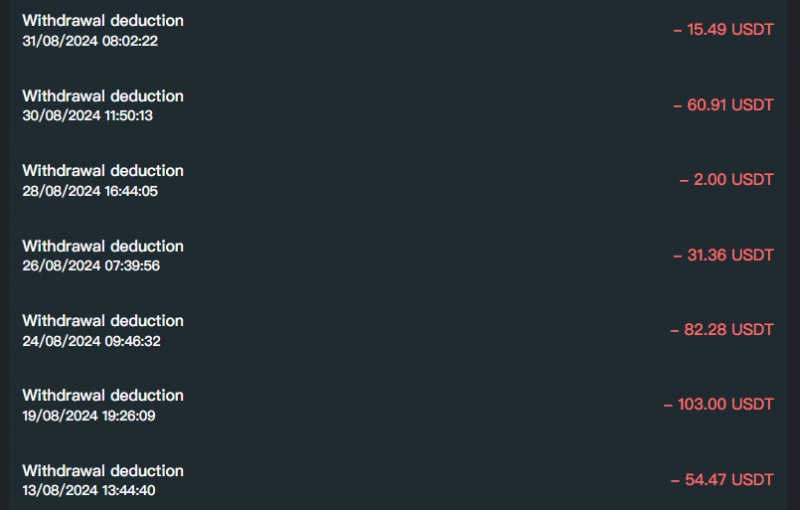Select the 19/08/2024 19:26:09 timestamp

[89, 415]
